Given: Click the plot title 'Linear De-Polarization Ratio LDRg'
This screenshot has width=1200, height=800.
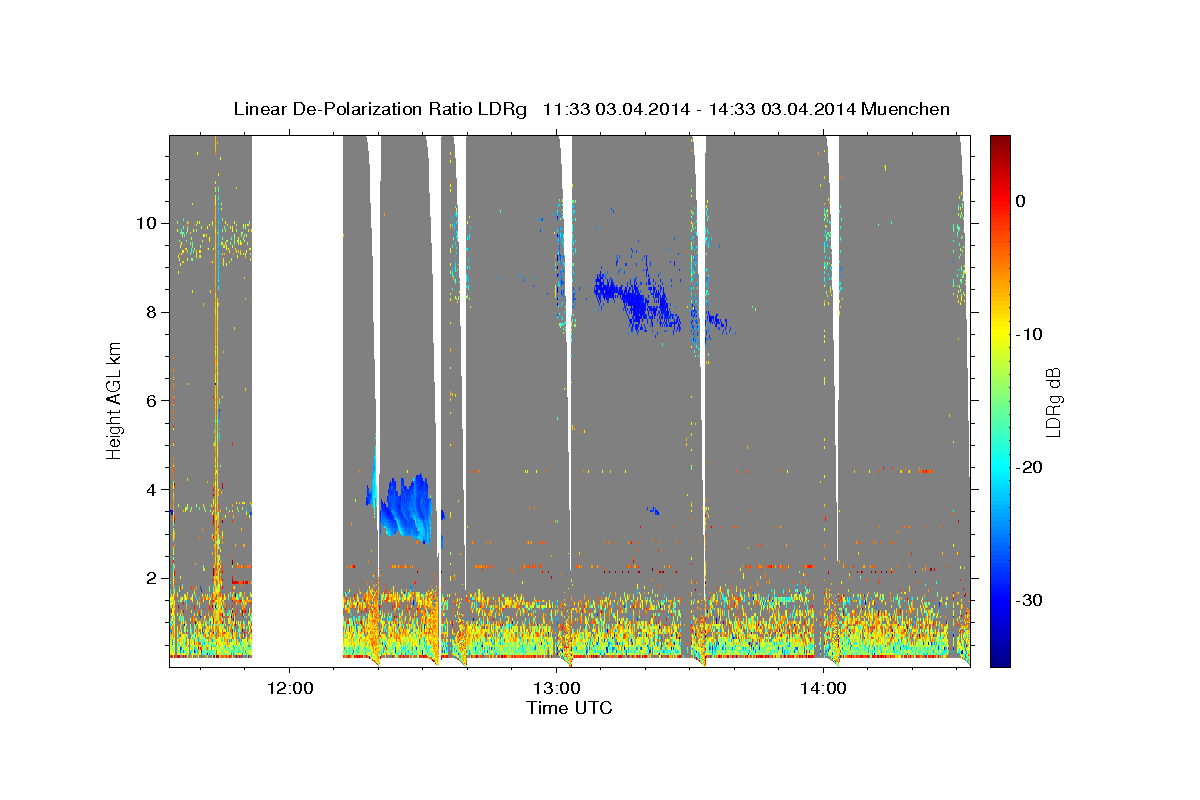Looking at the screenshot, I should (x=379, y=109).
